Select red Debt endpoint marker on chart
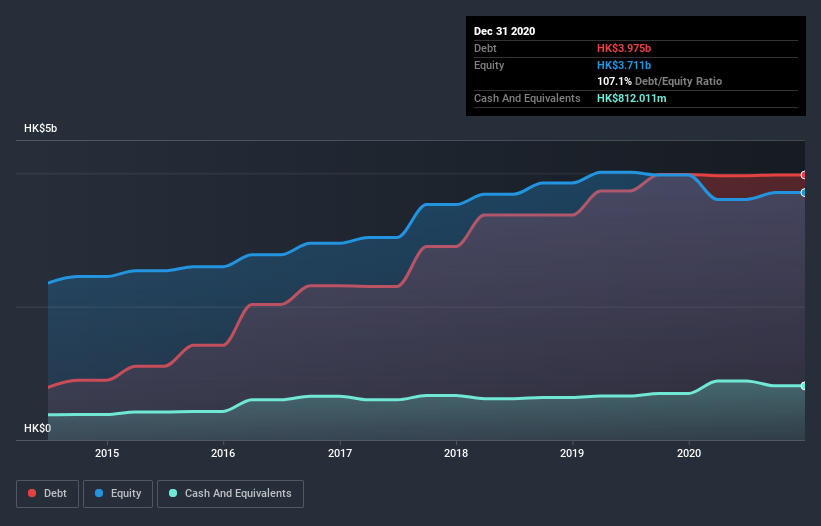 point(804,175)
